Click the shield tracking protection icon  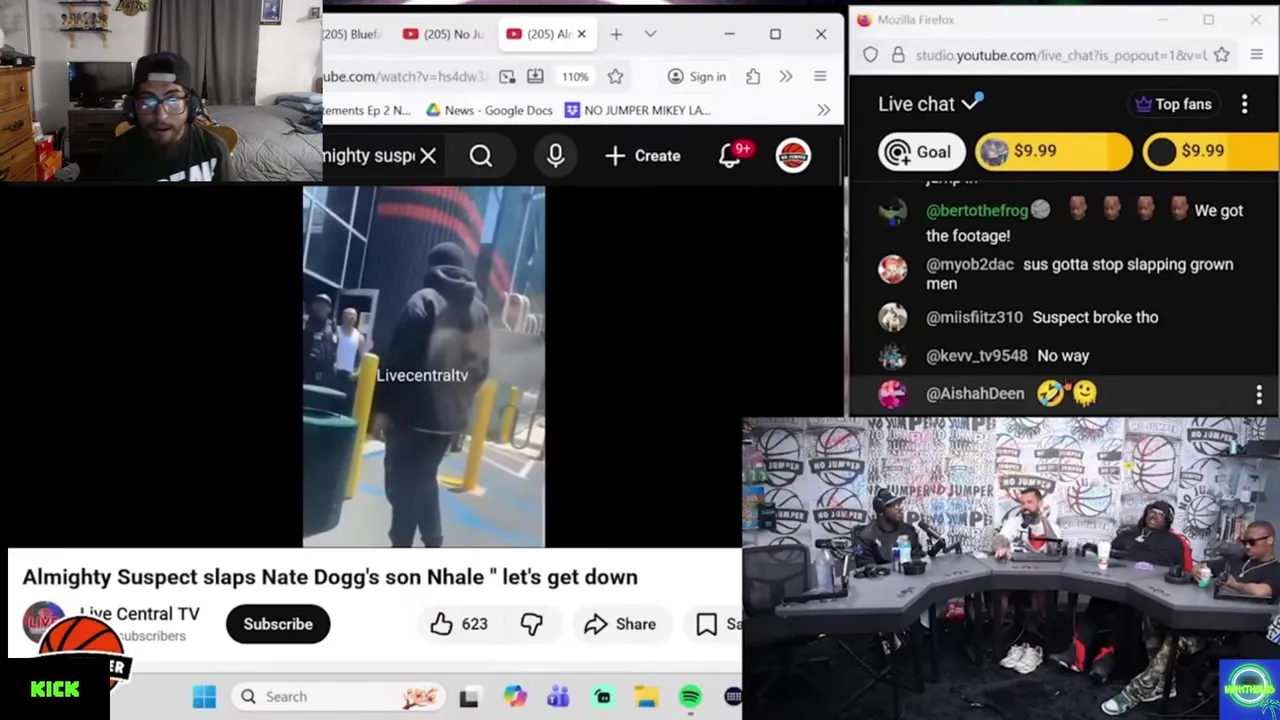coord(871,55)
